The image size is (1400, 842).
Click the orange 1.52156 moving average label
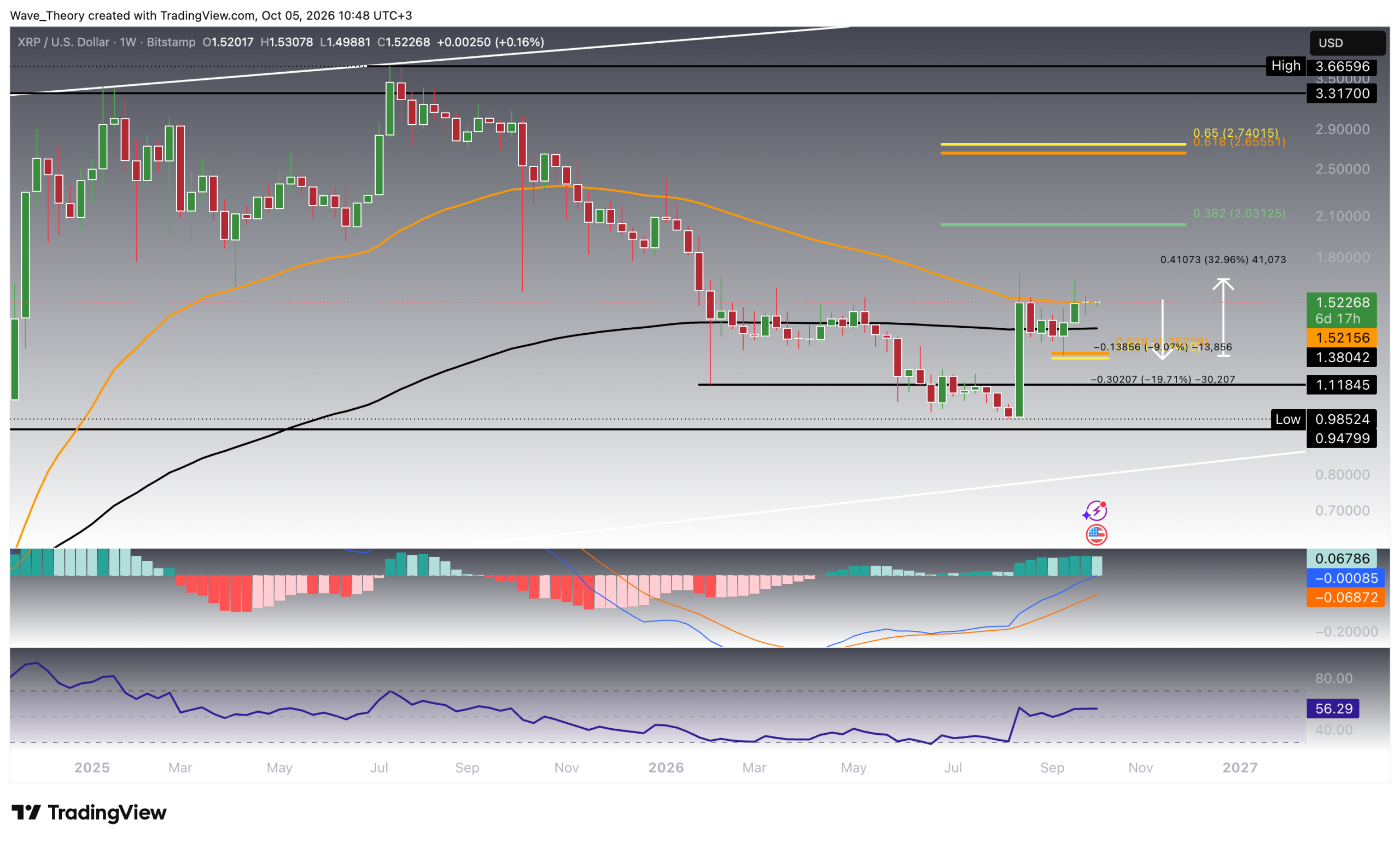point(1341,338)
